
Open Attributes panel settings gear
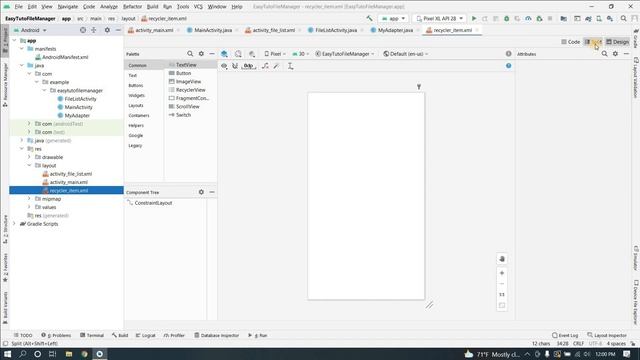[x=616, y=53]
